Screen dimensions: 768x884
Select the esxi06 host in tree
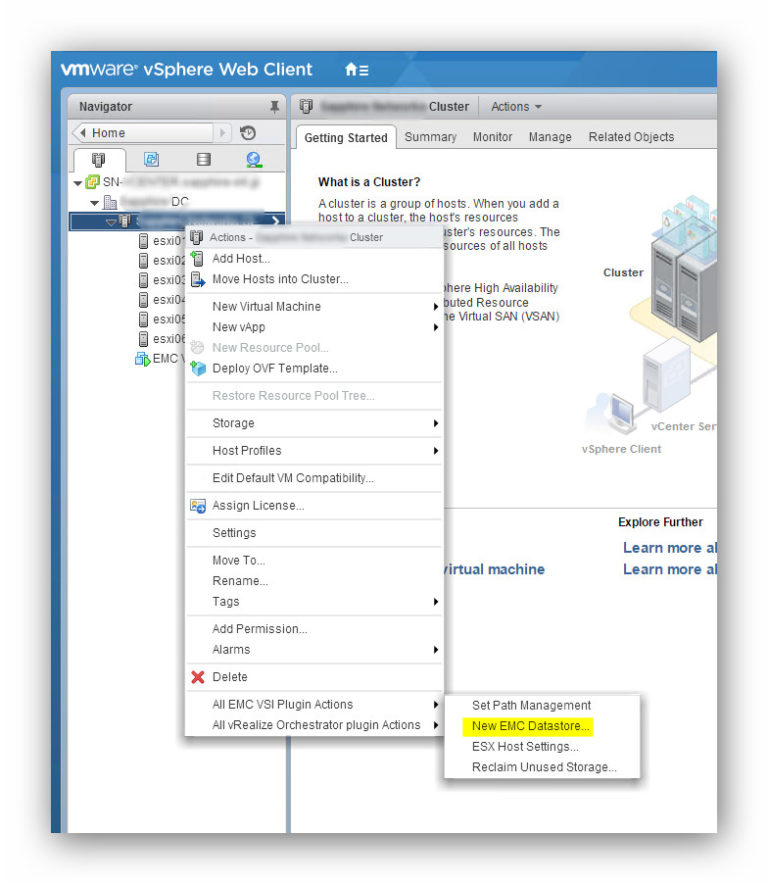tap(161, 339)
